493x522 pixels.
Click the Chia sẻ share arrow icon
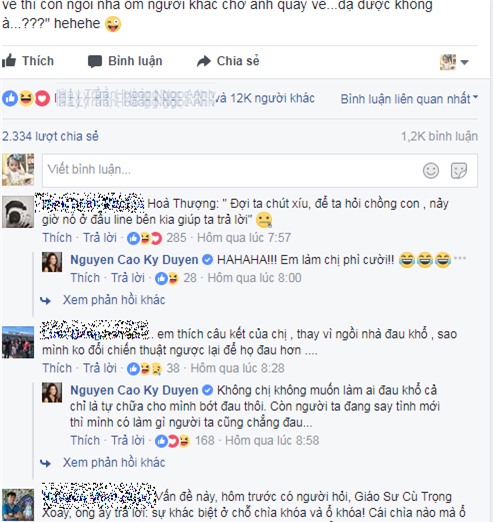(x=204, y=61)
